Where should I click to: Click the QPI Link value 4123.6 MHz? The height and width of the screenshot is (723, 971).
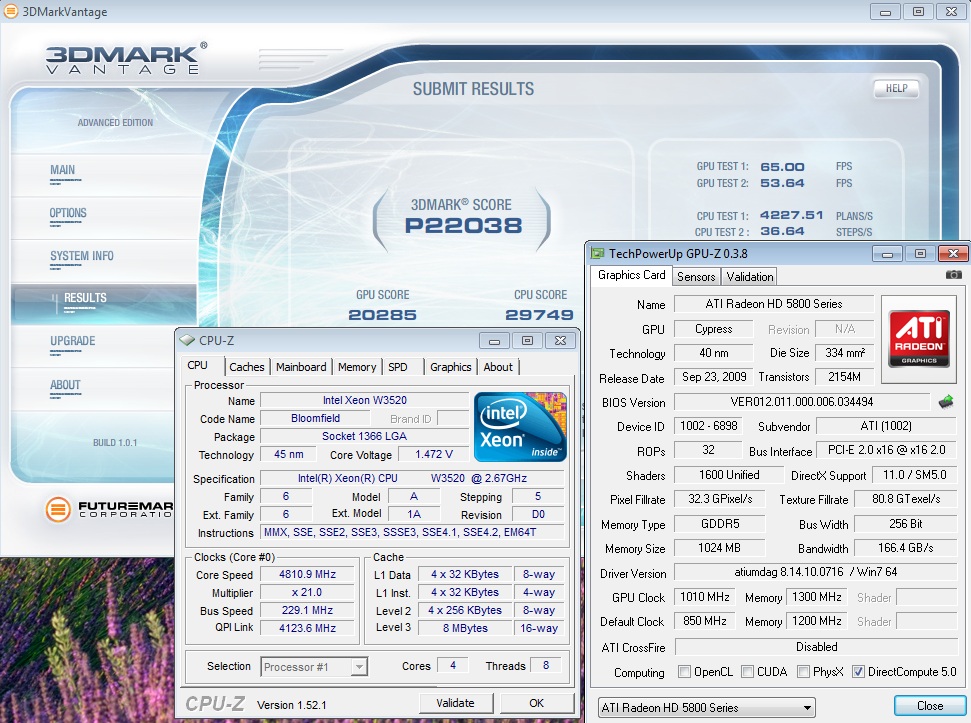(307, 628)
